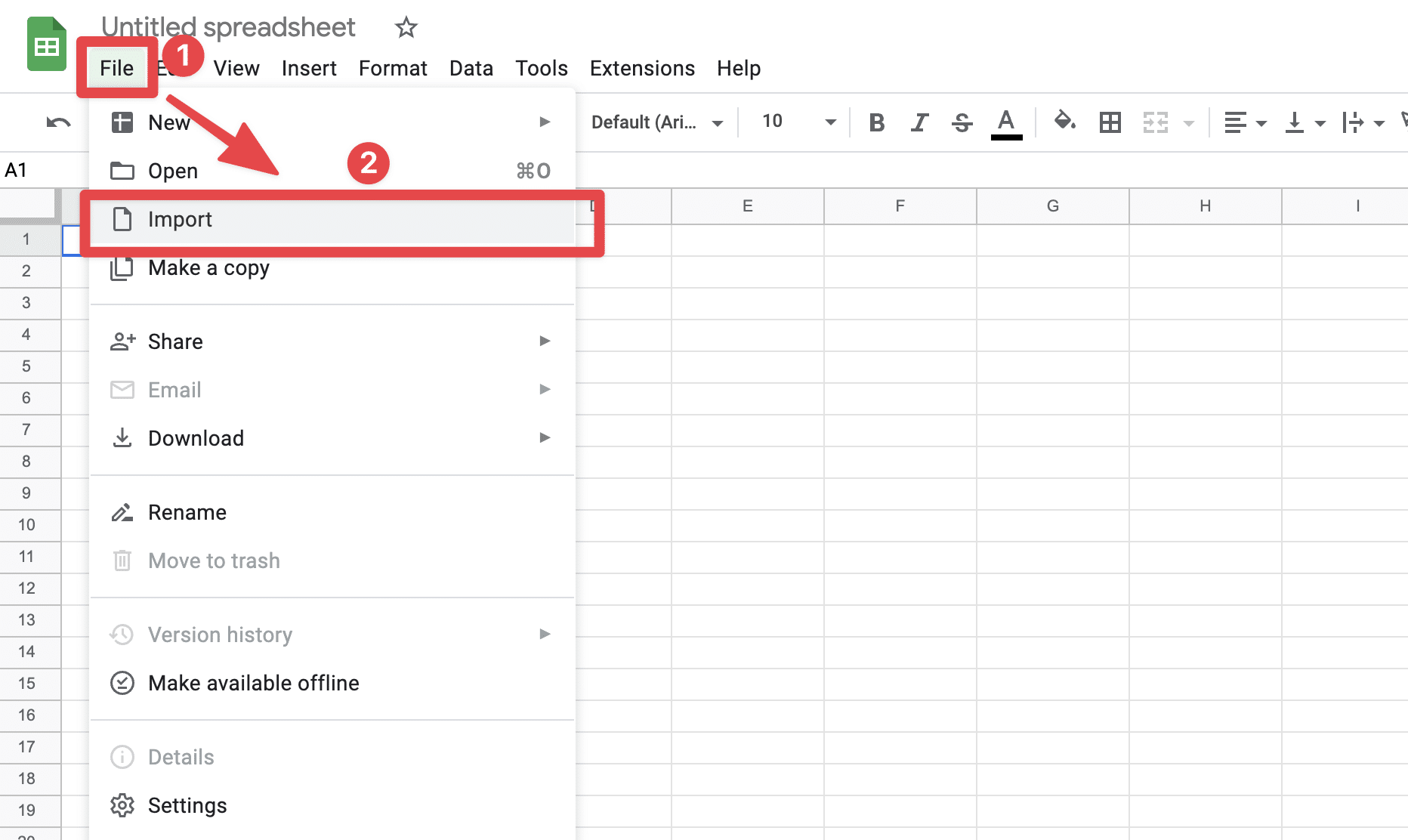
Task: Click the select-all corner box
Action: [29, 206]
